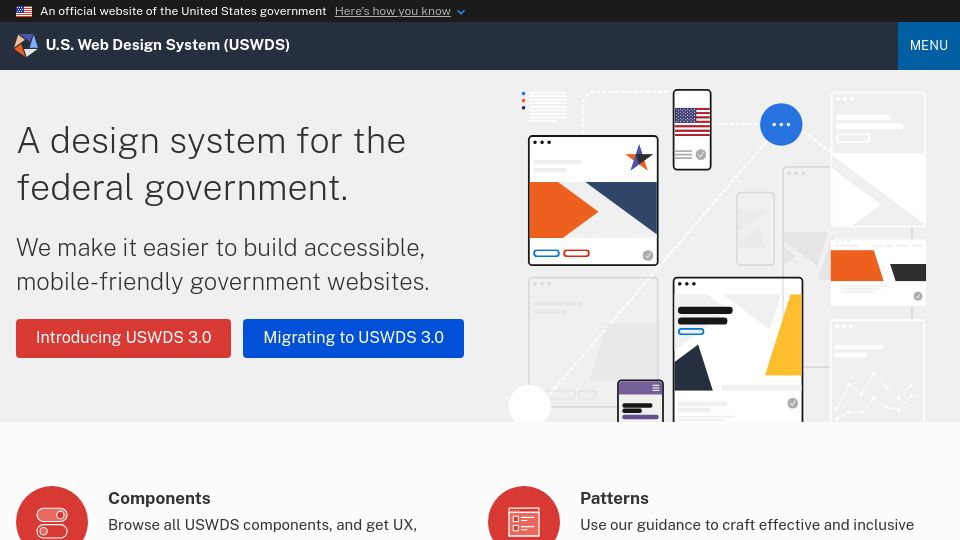Click the US flag icon in banner

pyautogui.click(x=24, y=11)
